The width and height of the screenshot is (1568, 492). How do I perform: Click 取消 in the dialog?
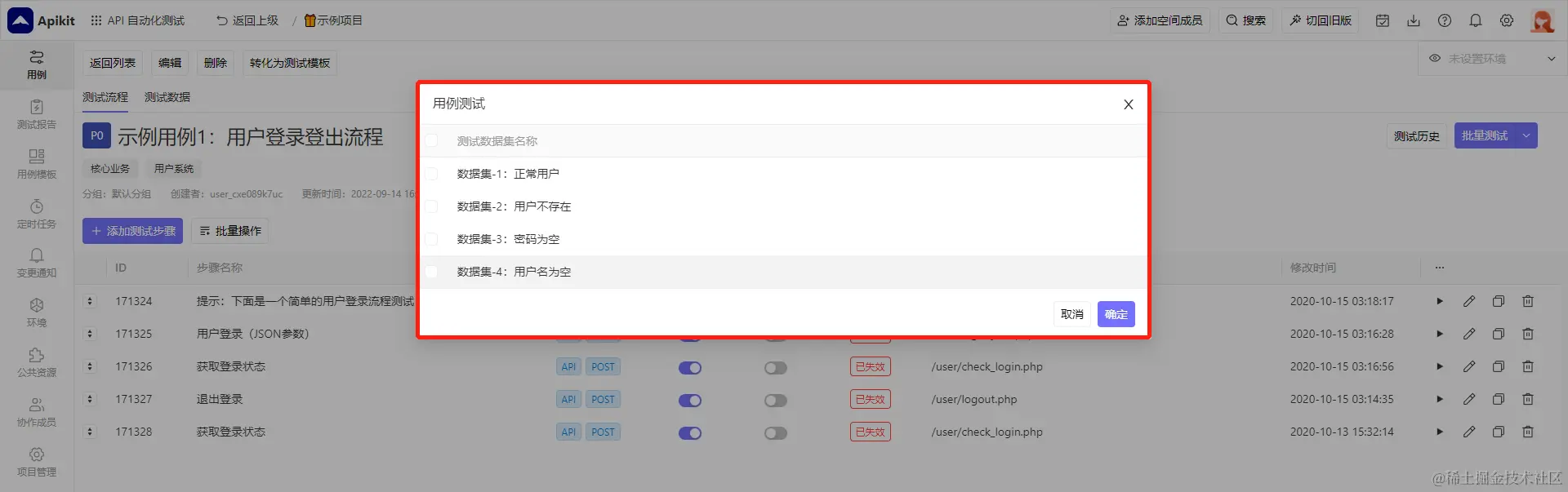tap(1072, 314)
